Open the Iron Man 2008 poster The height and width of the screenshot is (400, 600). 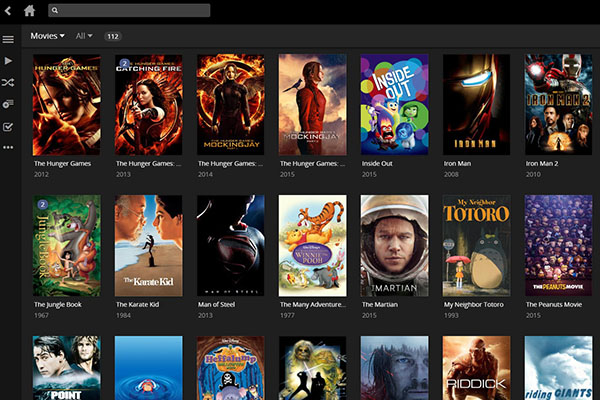tap(476, 105)
